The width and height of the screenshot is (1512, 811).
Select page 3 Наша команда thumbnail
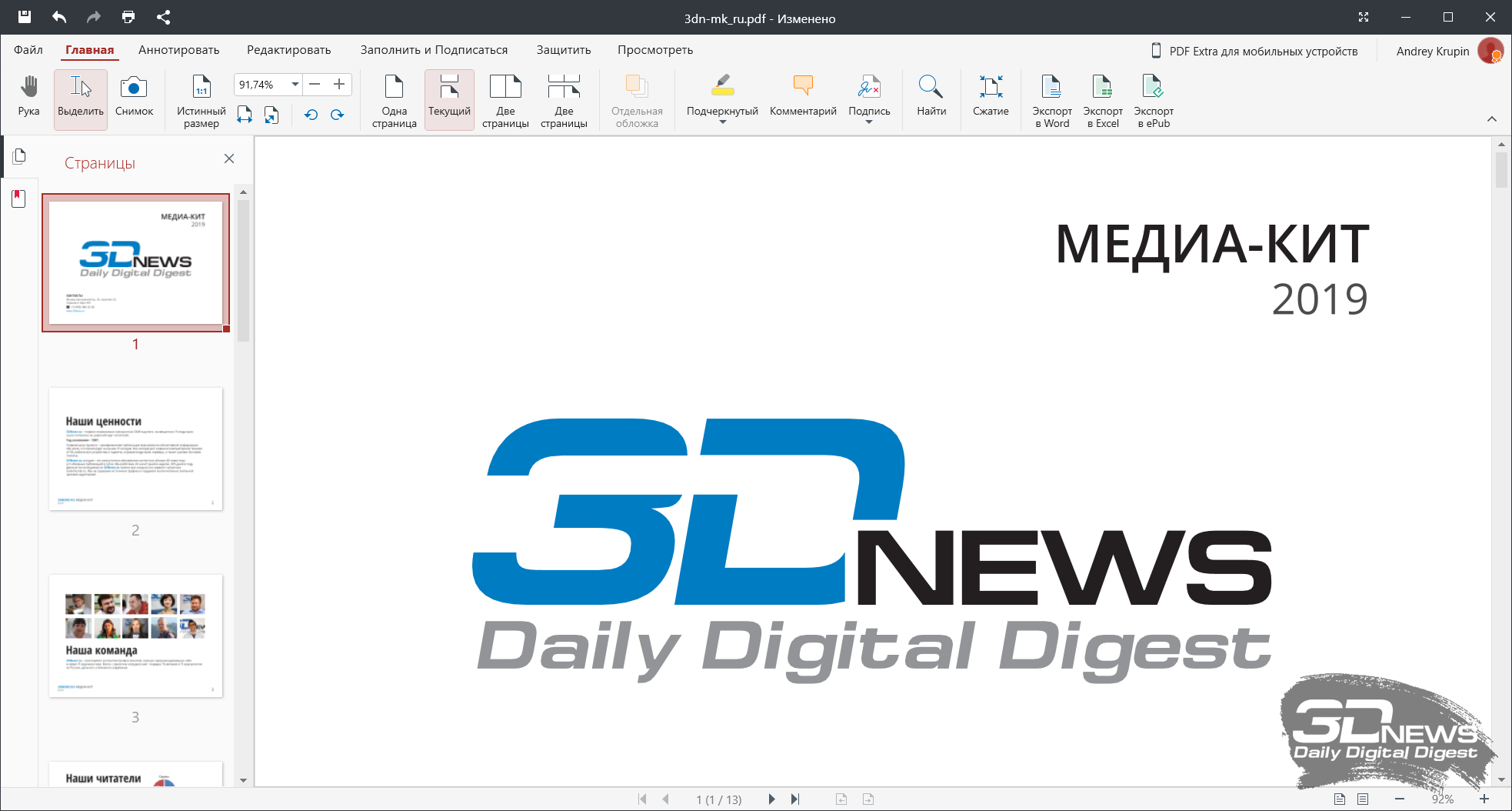[135, 636]
